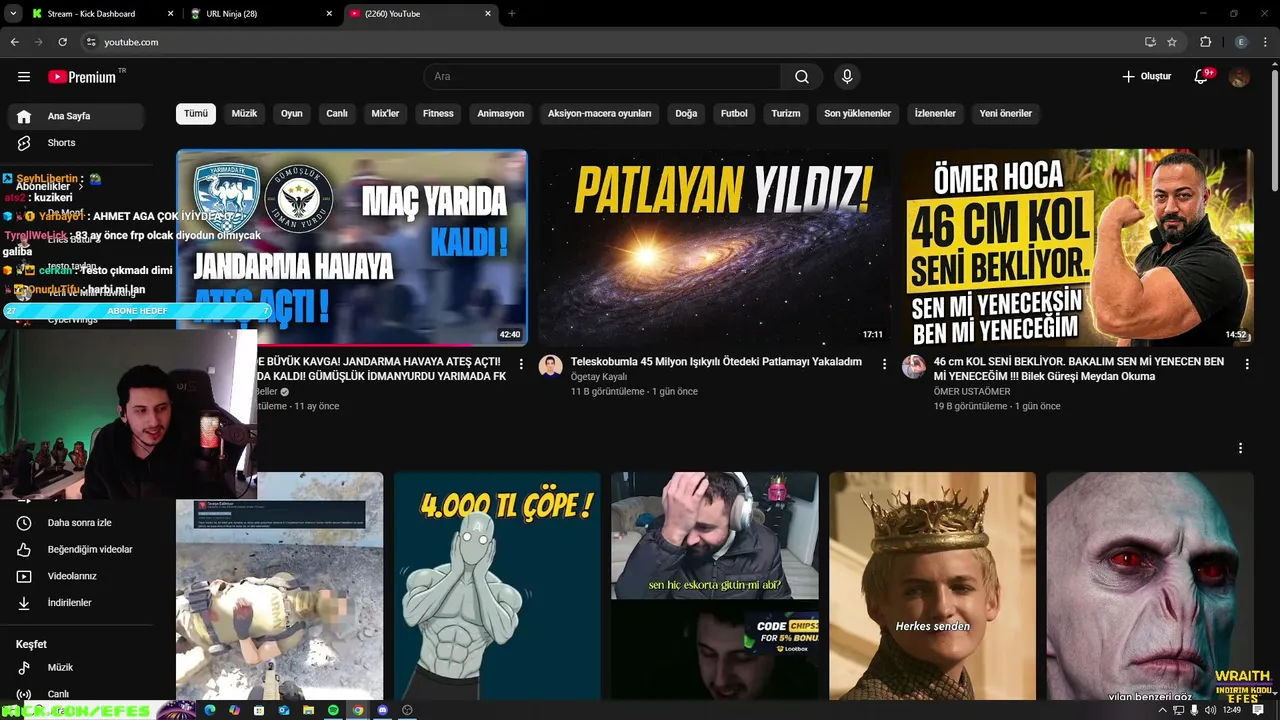
Task: Select the Müzik filter chip
Action: [245, 114]
